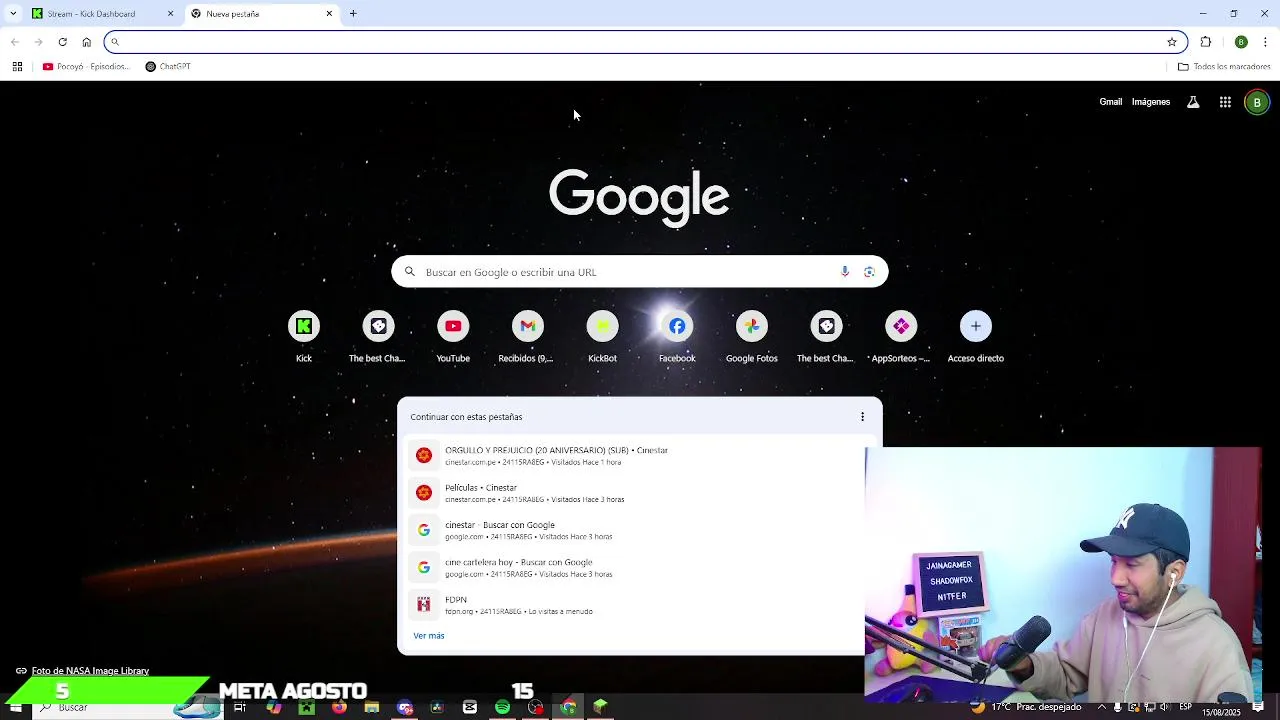Open the Spotify taskbar icon
Screen dimensions: 1280x720
coord(503,707)
